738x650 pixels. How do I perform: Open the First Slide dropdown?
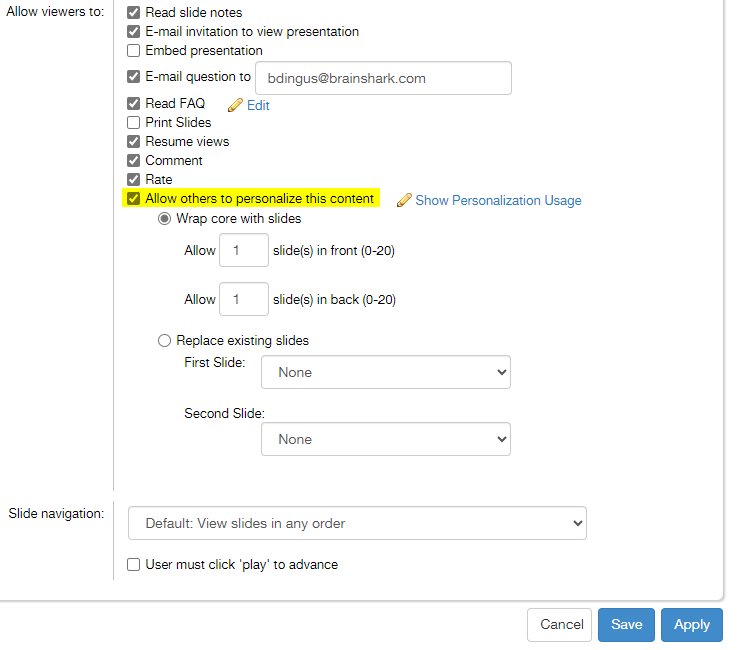pyautogui.click(x=385, y=372)
